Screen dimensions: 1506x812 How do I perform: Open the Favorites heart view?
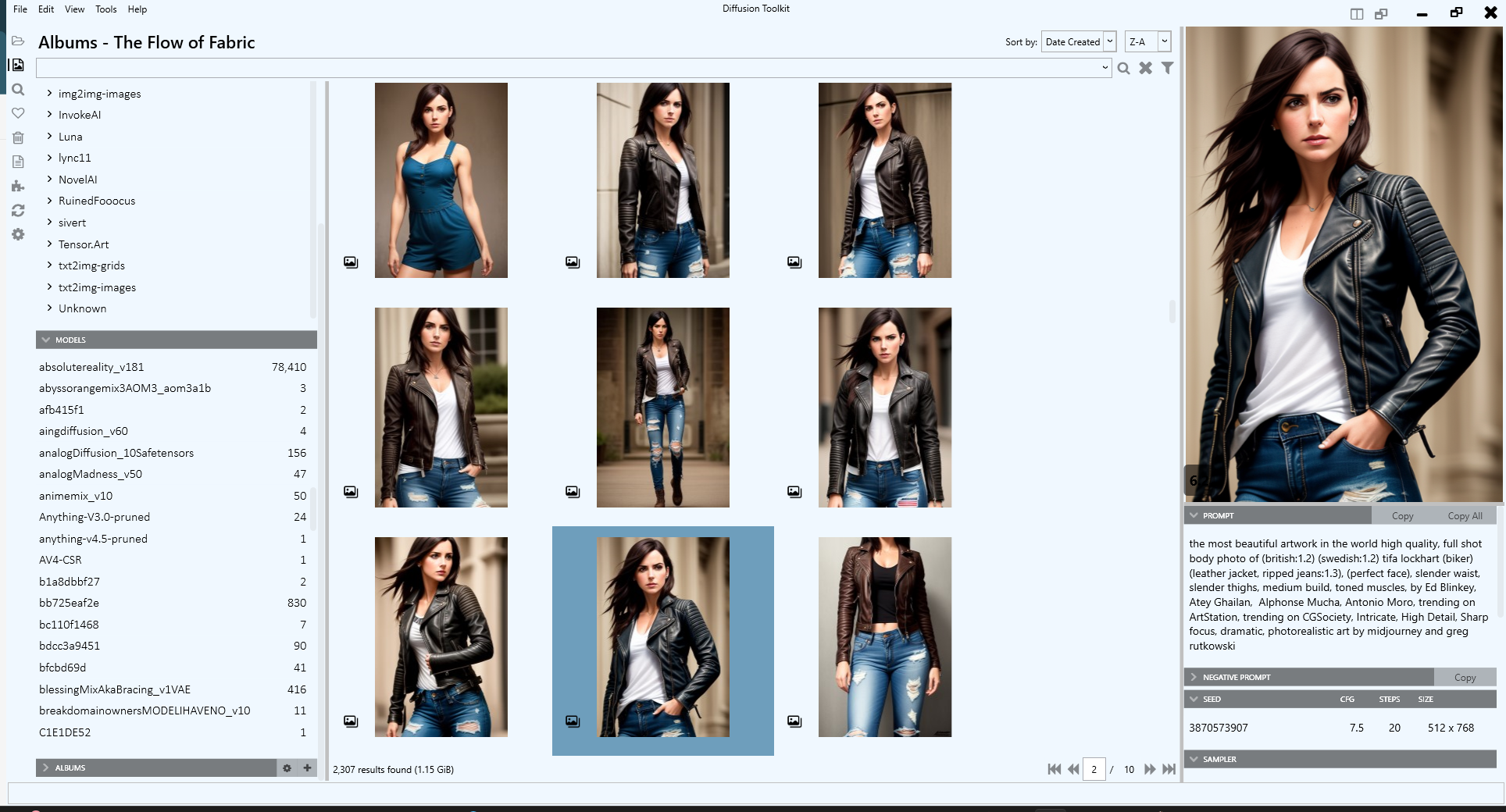point(18,113)
